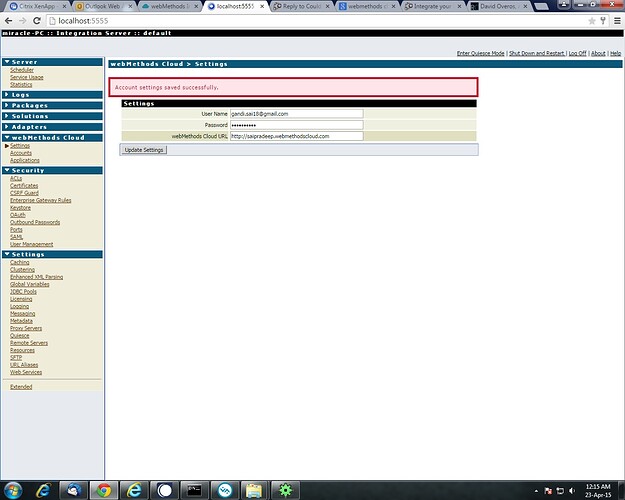Click the volume speaker tray icon

(573, 491)
